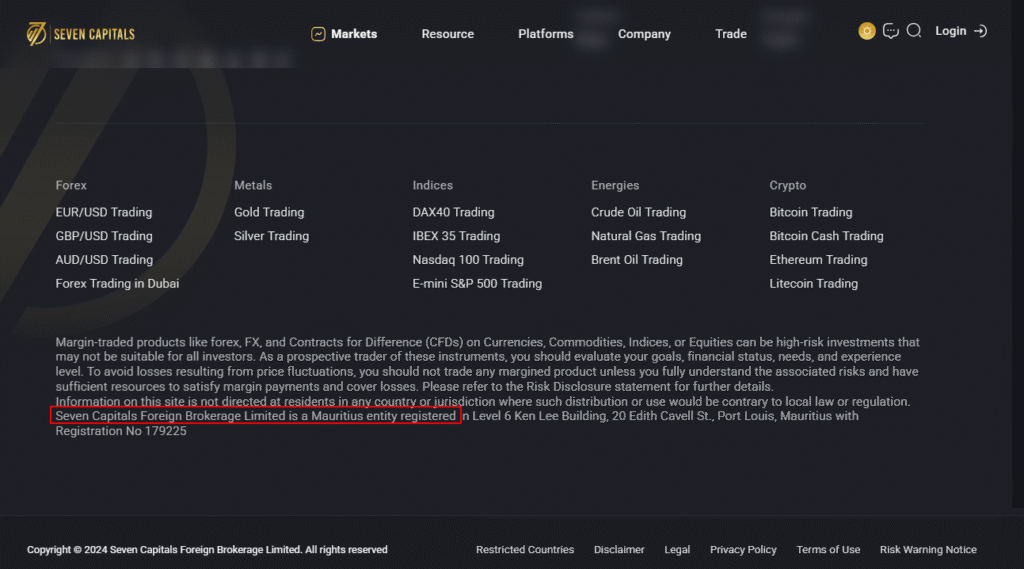The width and height of the screenshot is (1024, 569).
Task: Select Ethereum Trading link
Action: (818, 260)
